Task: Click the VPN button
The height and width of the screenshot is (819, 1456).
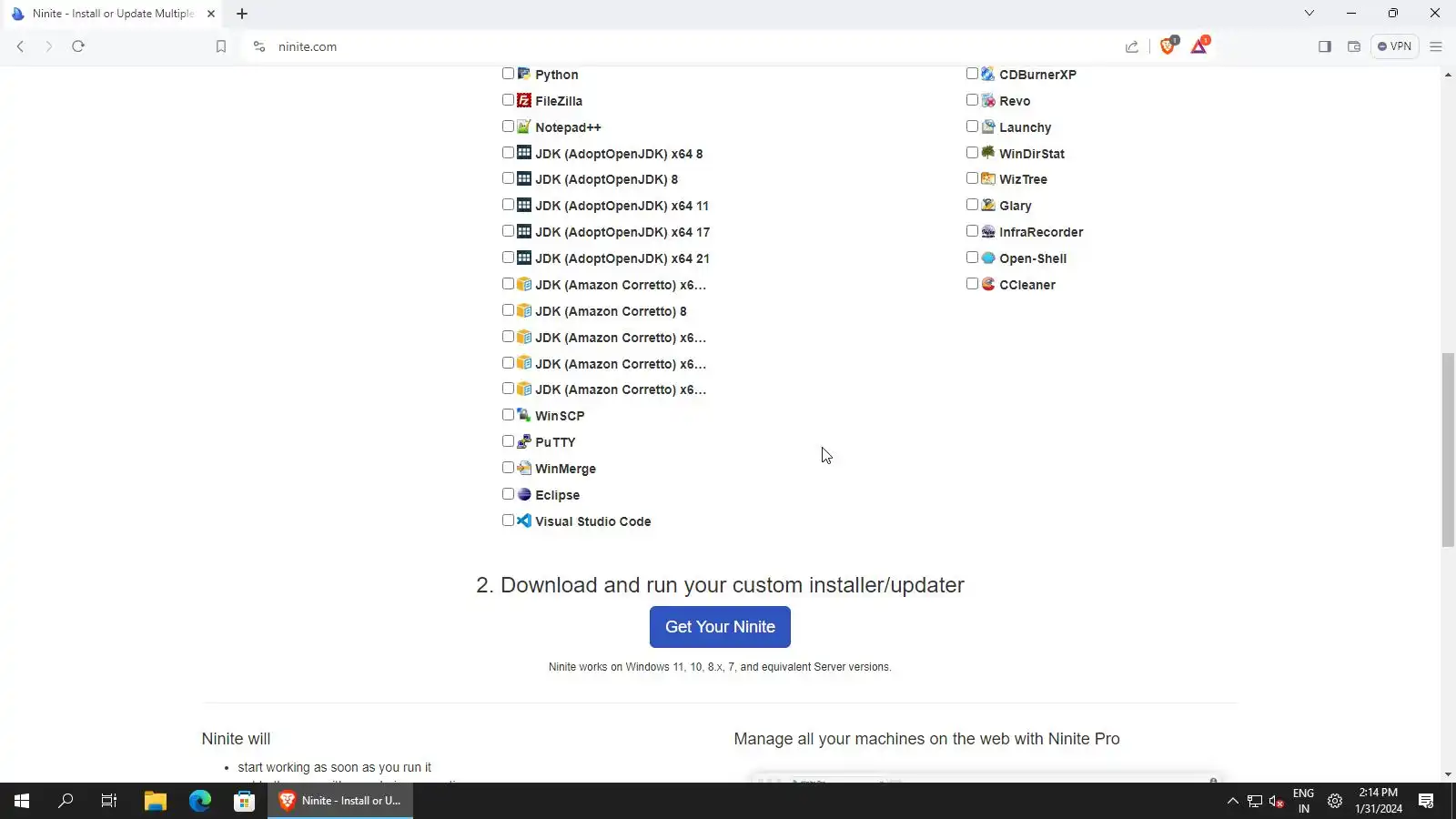Action: pos(1394,46)
